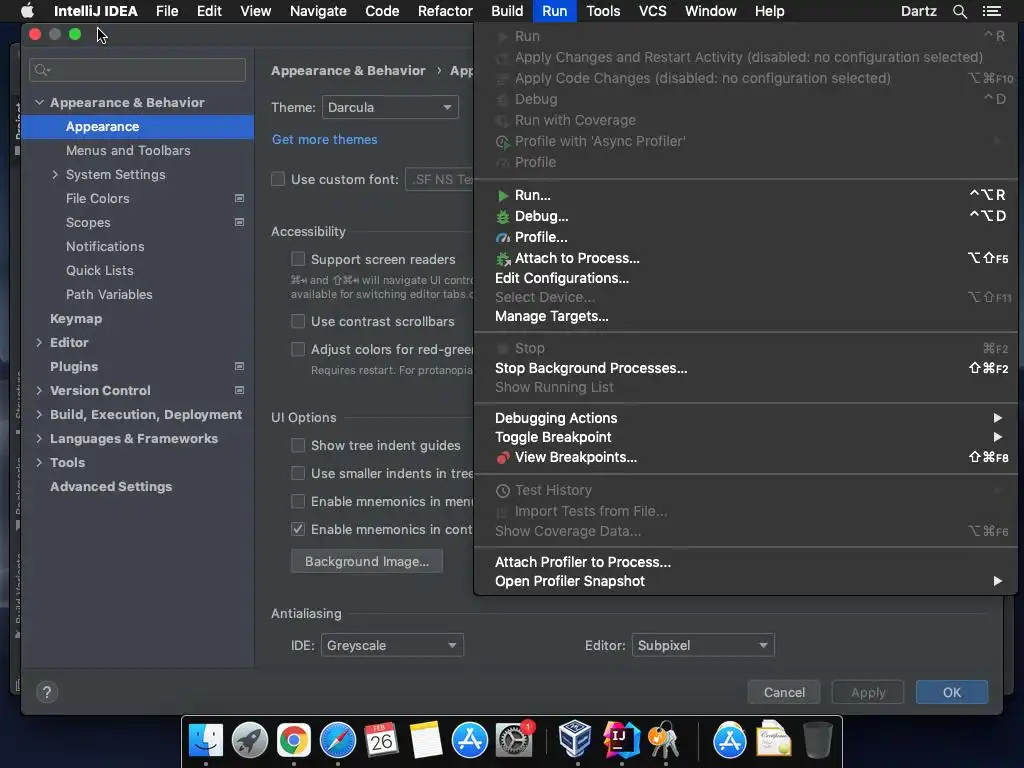Open the Editor antialiasing Subpixel dropdown
This screenshot has width=1024, height=768.
pyautogui.click(x=703, y=645)
